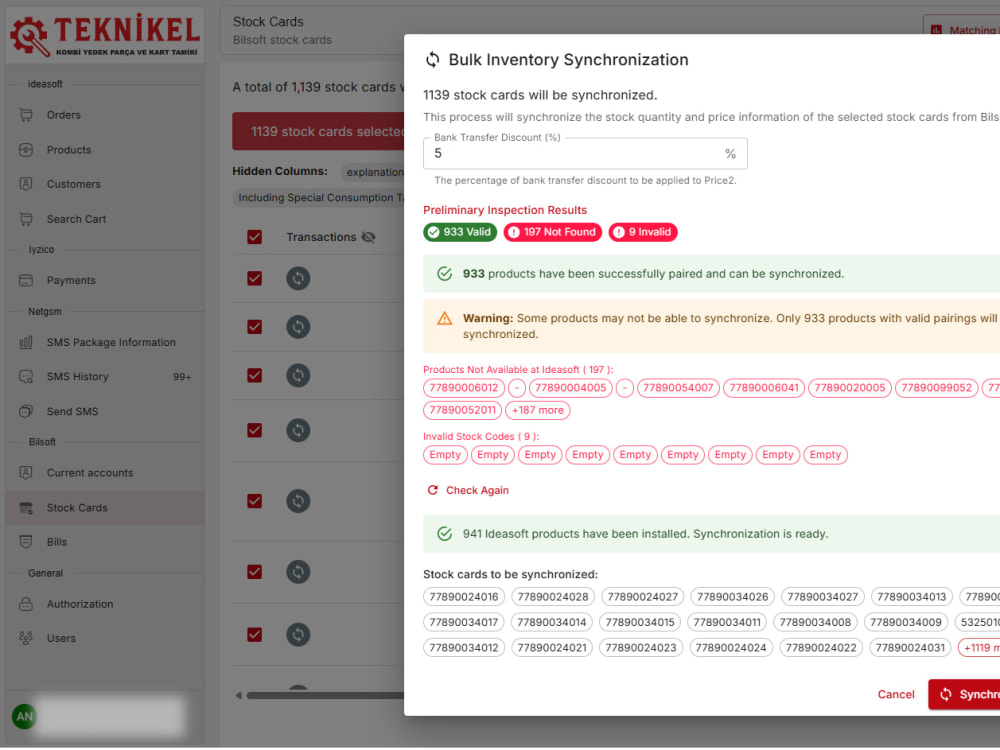Open the Orders cart icon
The image size is (1000, 750).
coord(26,115)
